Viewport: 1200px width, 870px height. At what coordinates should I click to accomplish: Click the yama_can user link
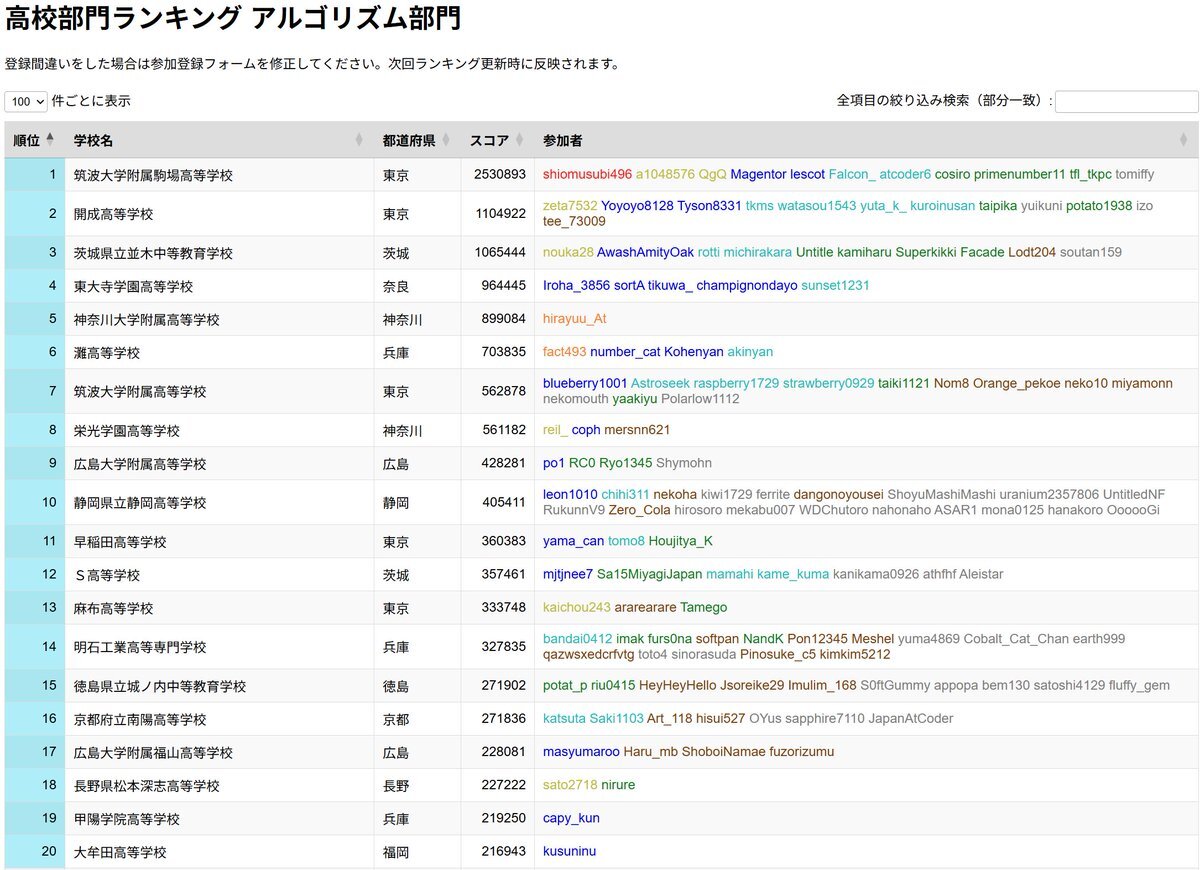click(x=573, y=540)
